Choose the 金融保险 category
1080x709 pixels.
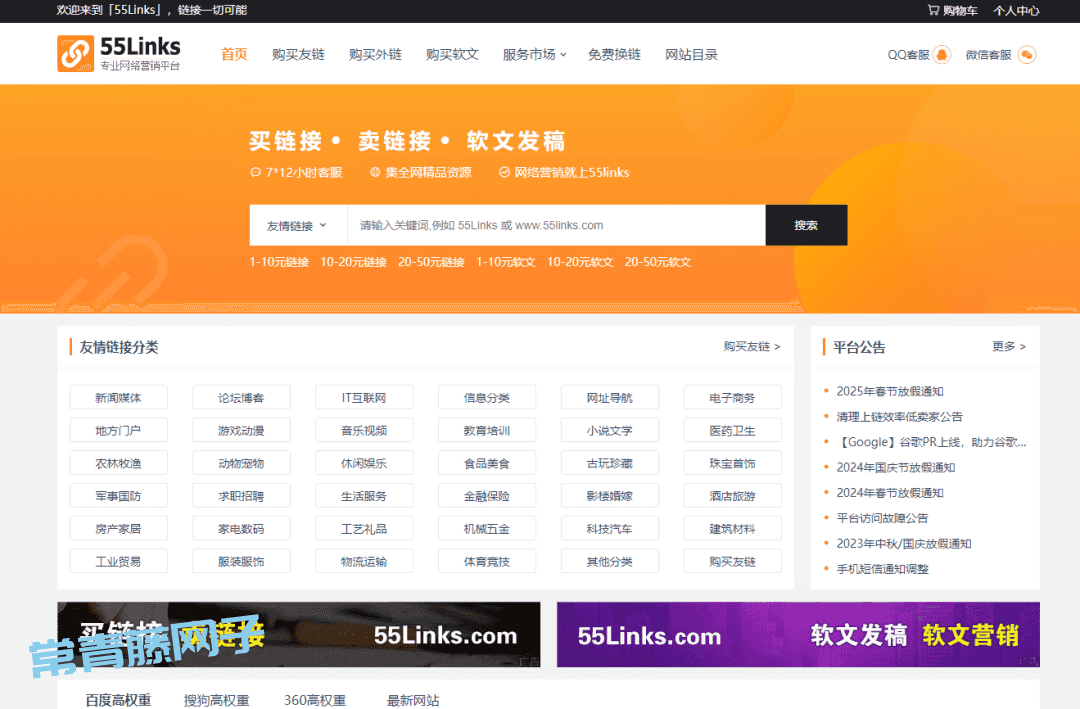pyautogui.click(x=487, y=496)
